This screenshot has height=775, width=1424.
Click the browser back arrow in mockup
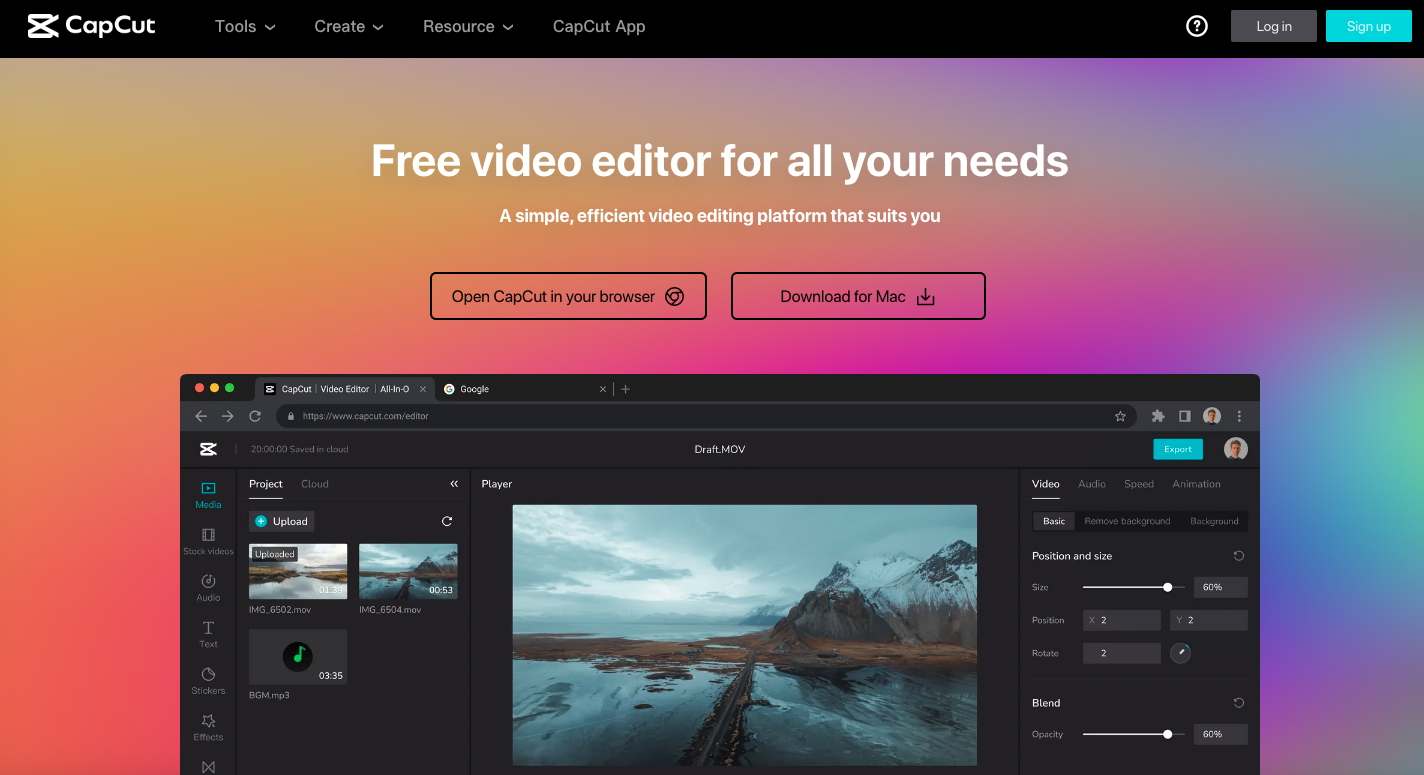tap(201, 416)
